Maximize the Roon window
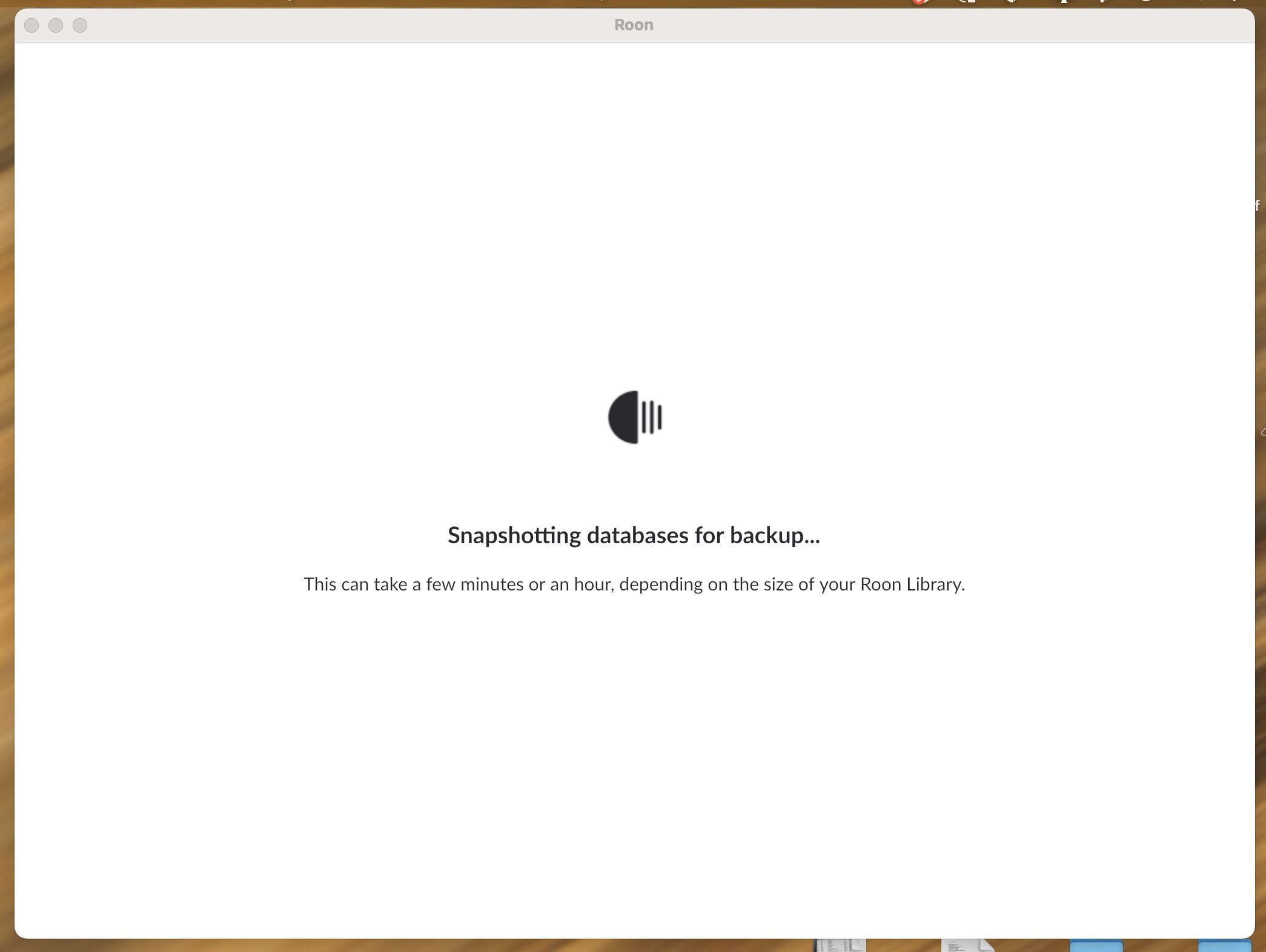1266x952 pixels. click(80, 25)
